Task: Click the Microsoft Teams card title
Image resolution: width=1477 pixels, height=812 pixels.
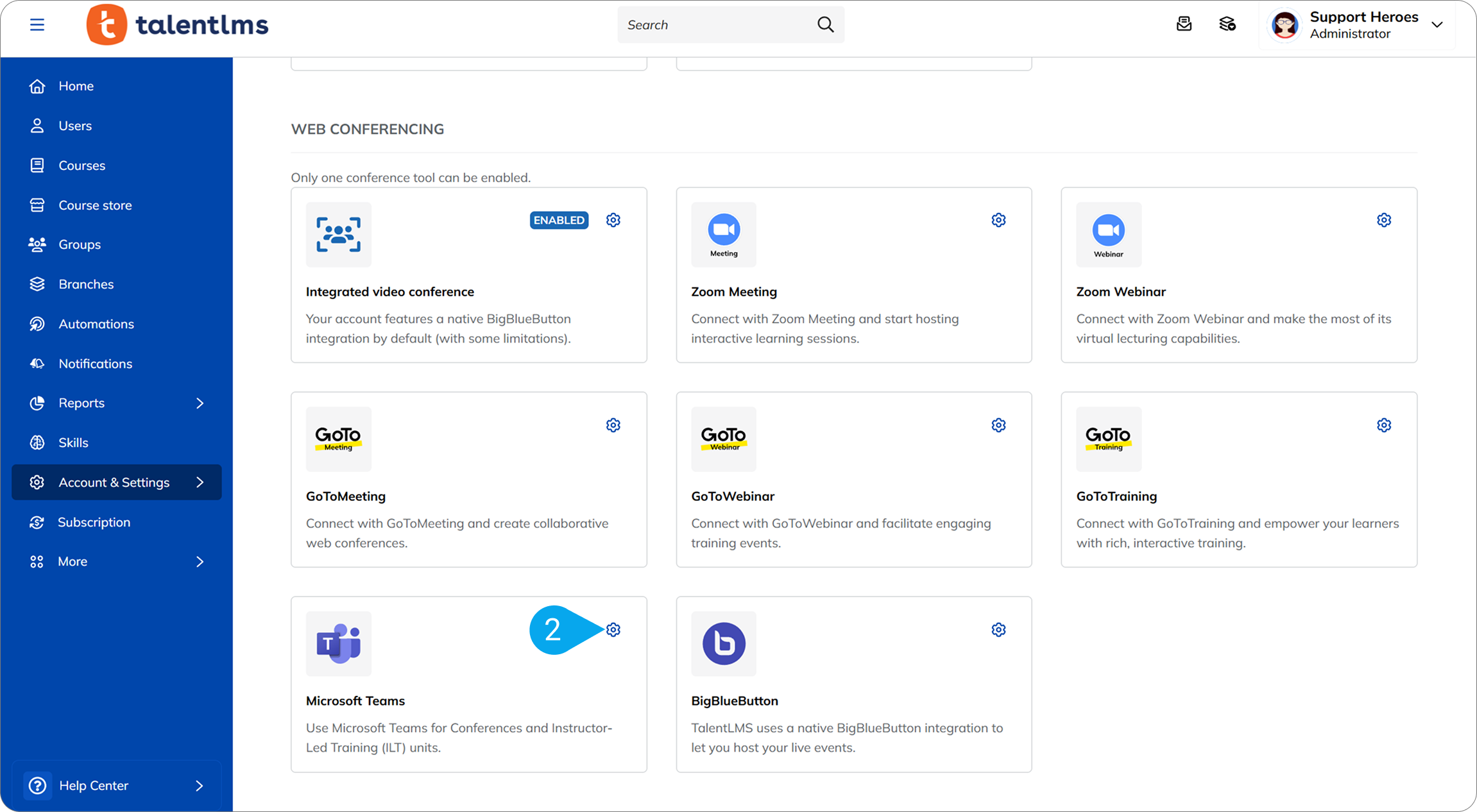Action: pos(355,700)
